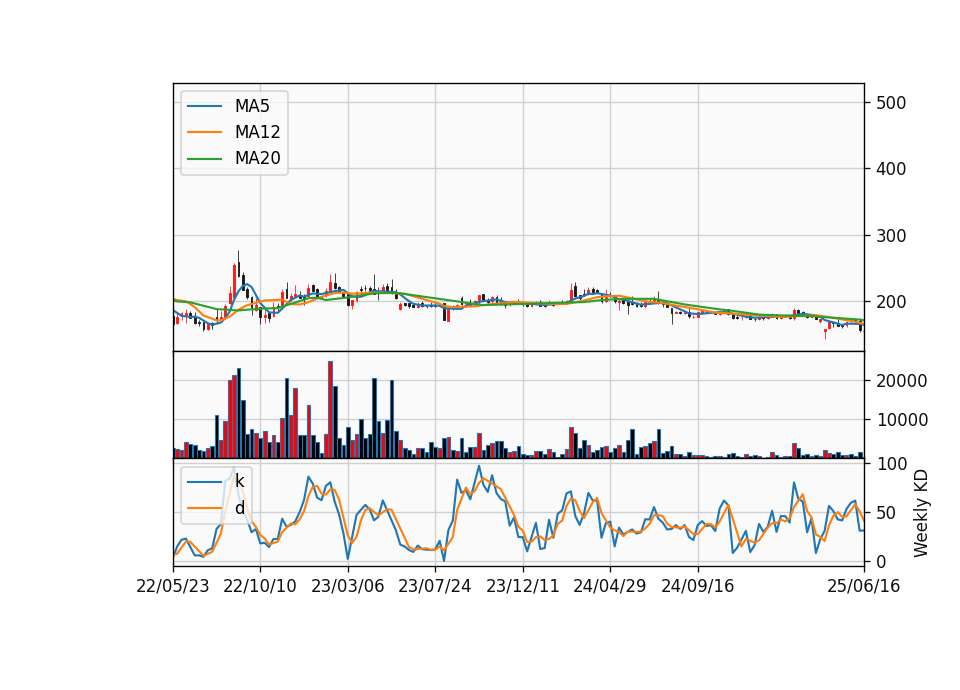
Task: Click the Weekly KD axis title
Action: point(920,513)
